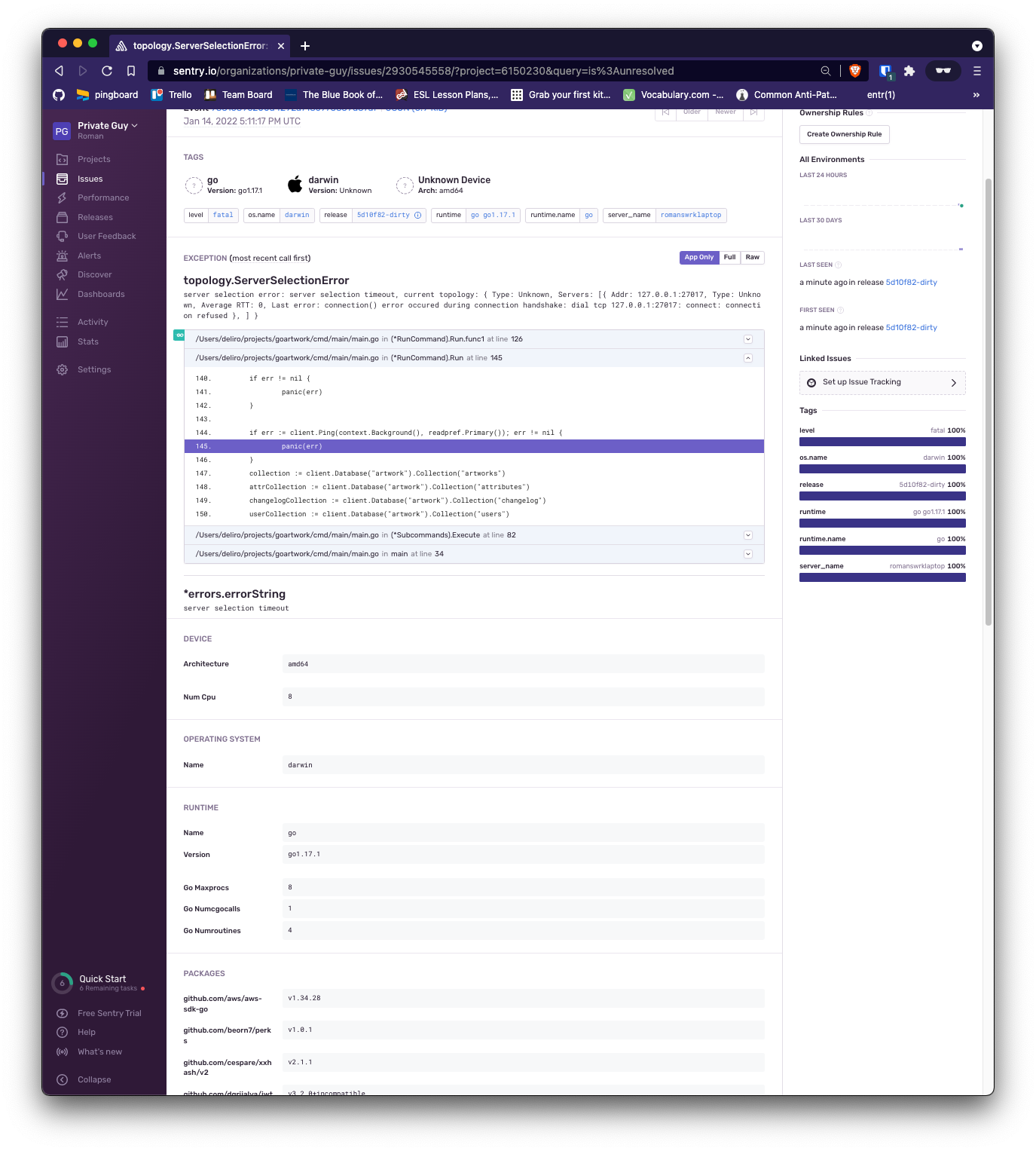Image resolution: width=1036 pixels, height=1151 pixels.
Task: Open the Discover telescope icon
Action: pos(63,274)
